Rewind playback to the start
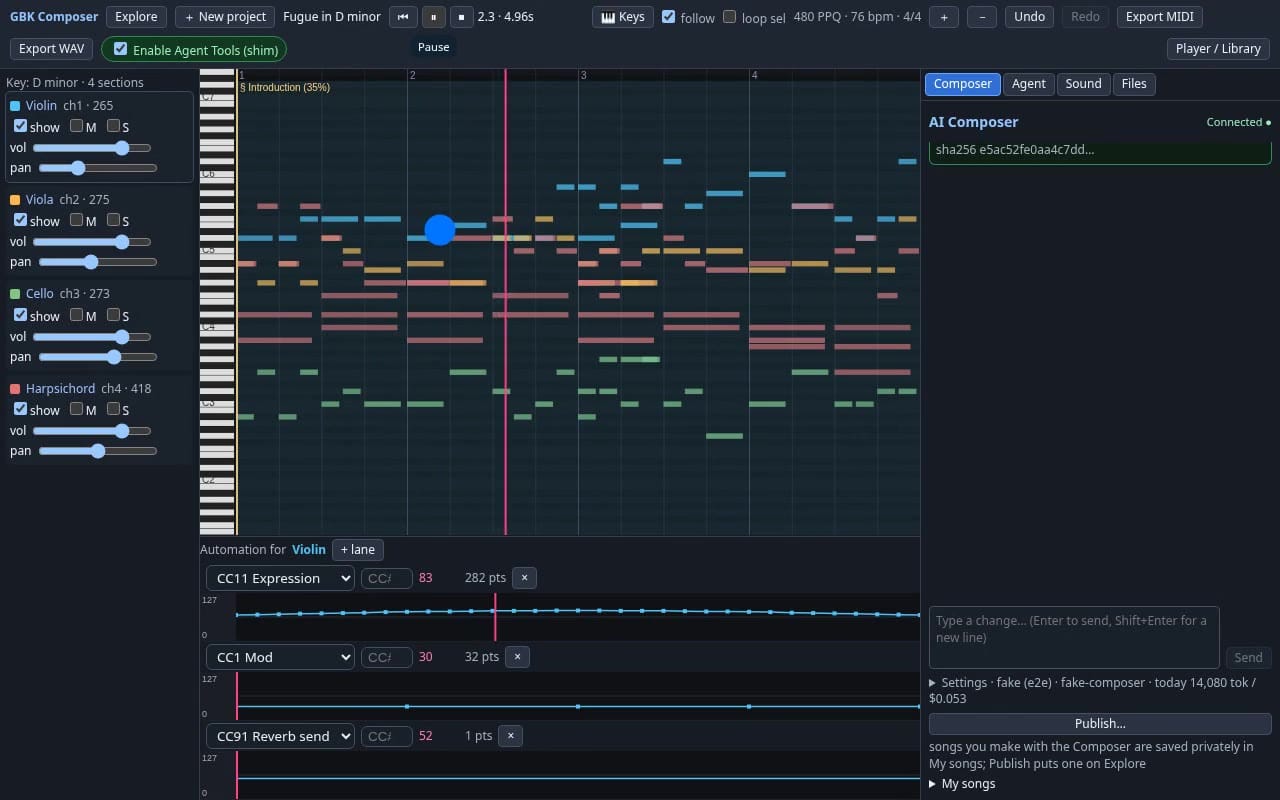The image size is (1280, 800). [403, 17]
